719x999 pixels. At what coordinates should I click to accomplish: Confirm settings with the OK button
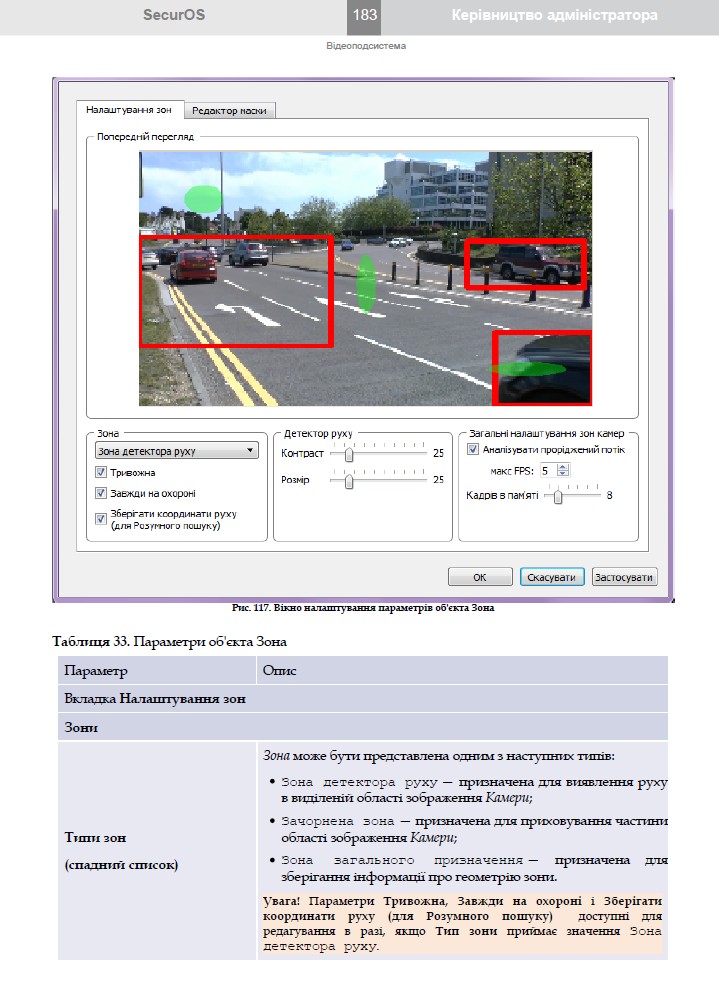click(480, 577)
